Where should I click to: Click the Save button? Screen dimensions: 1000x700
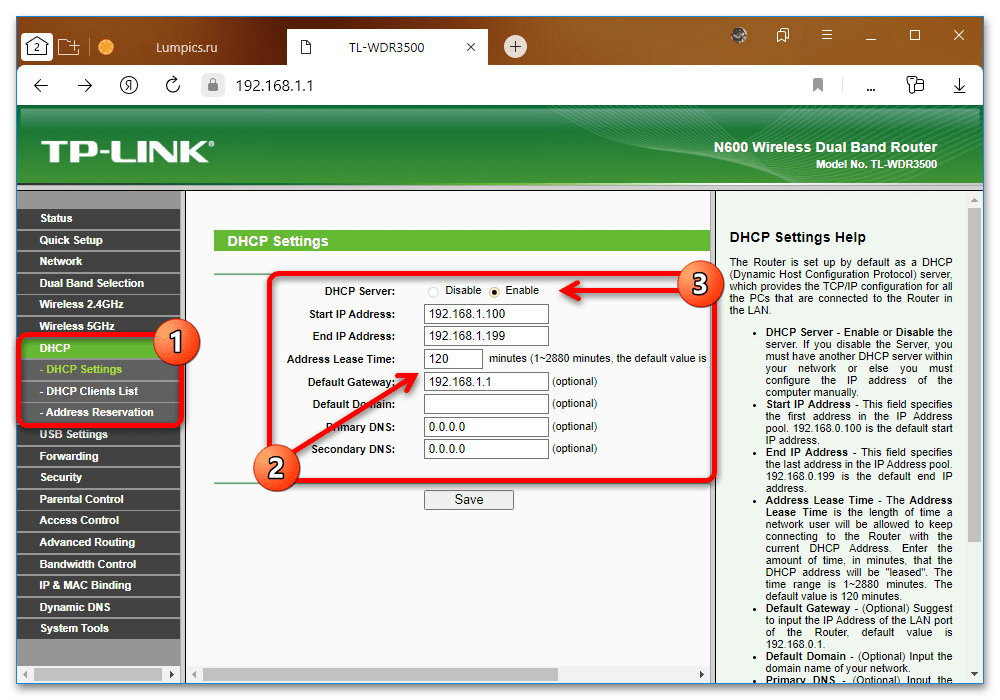[468, 500]
